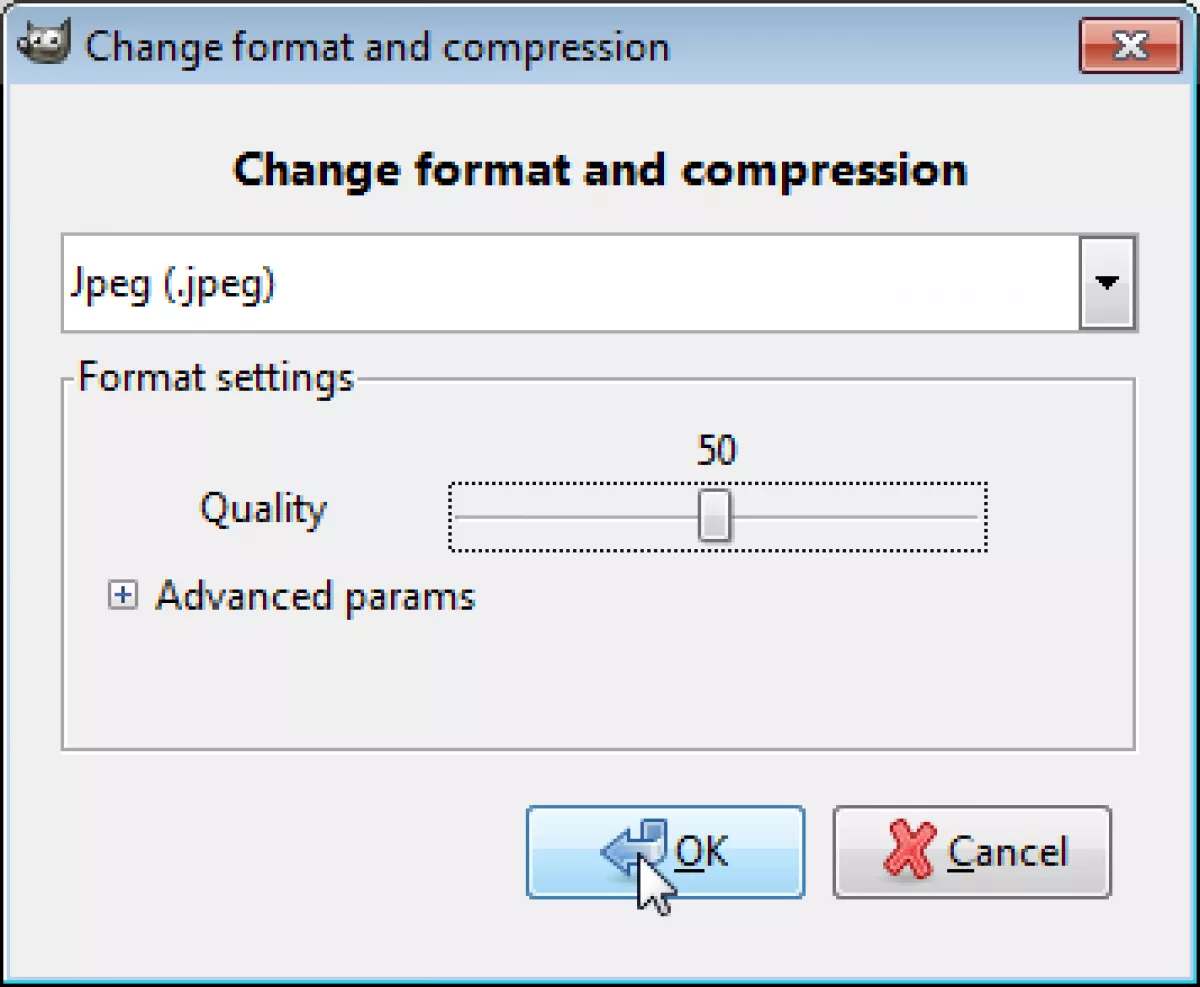Click the bold Change format and compression heading
Image resolution: width=1200 pixels, height=987 pixels.
pos(600,170)
